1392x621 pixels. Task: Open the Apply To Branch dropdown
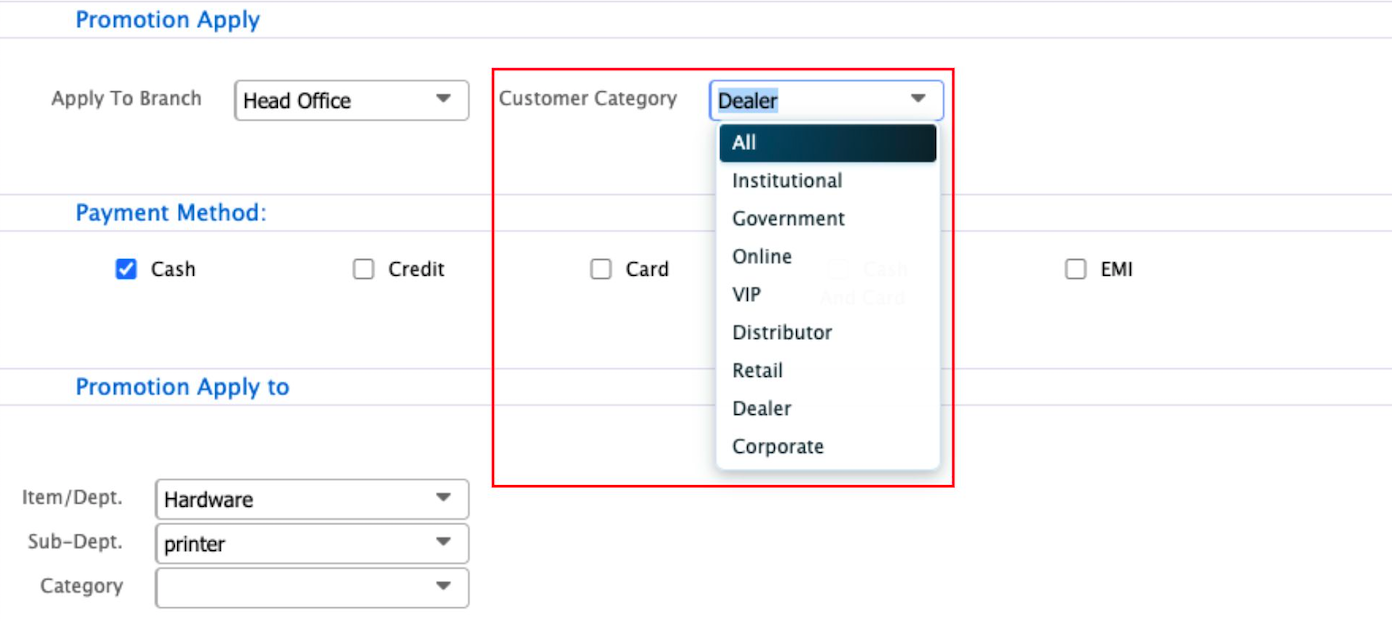point(443,100)
